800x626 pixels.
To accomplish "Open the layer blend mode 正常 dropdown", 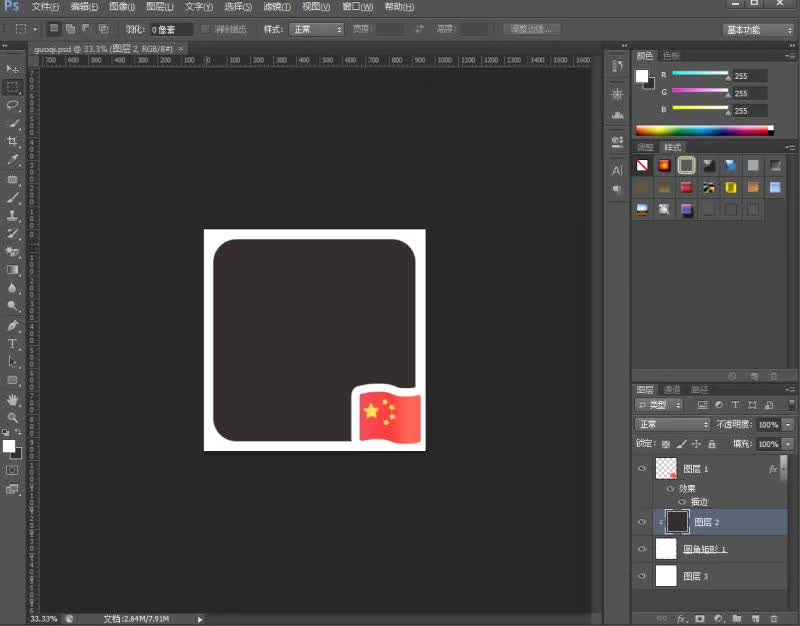I will [x=673, y=424].
